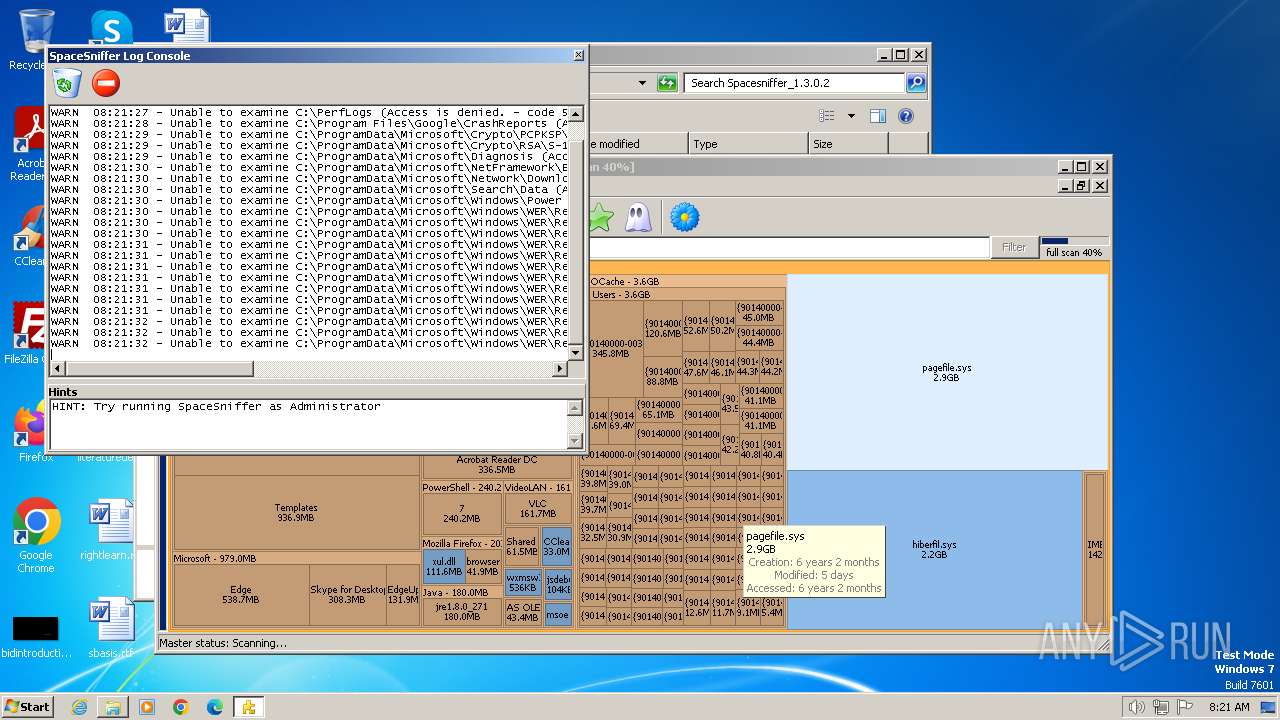
Task: Select the Templates 936.9MB block
Action: 295,513
